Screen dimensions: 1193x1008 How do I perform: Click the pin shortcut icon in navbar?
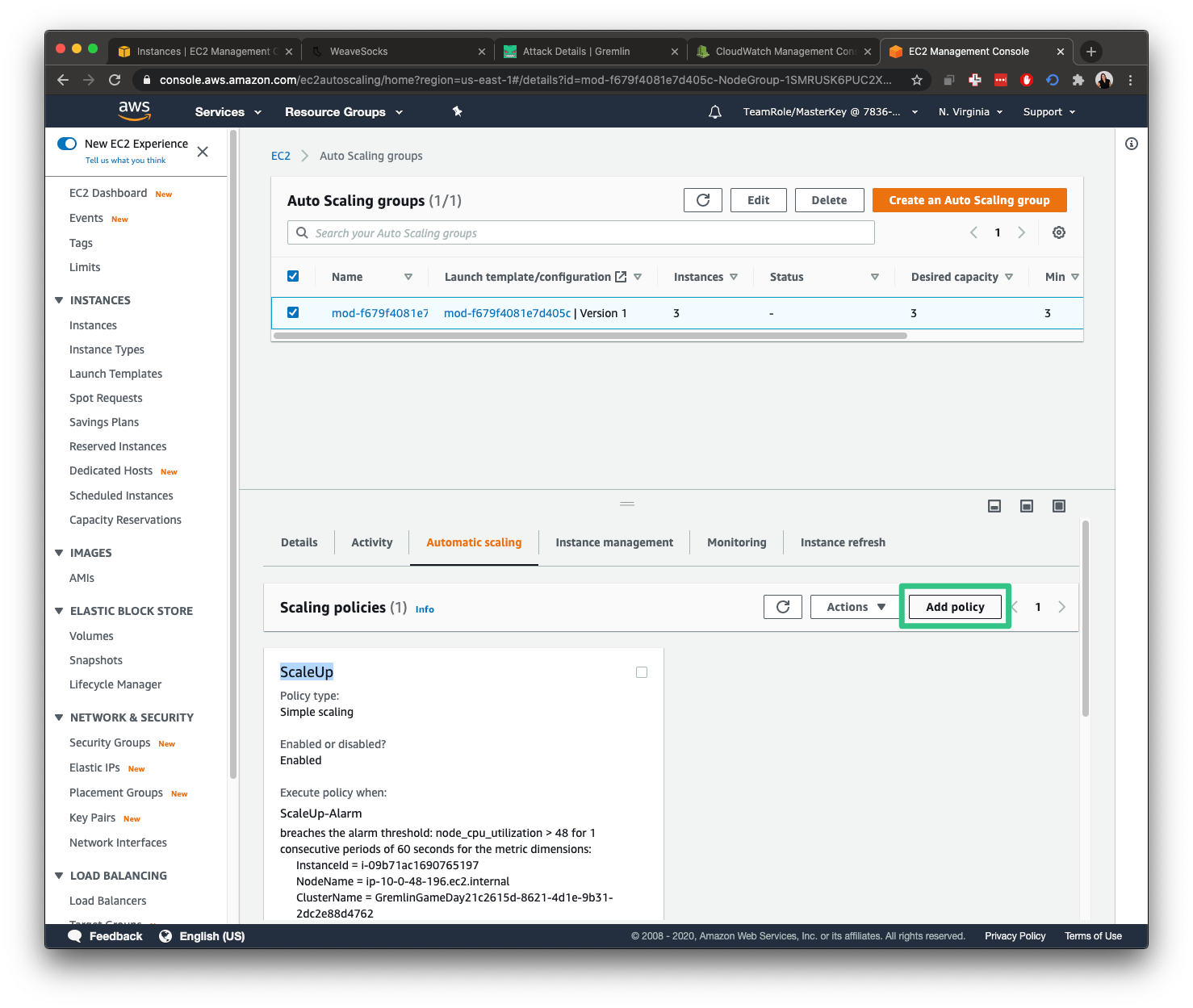coord(457,111)
